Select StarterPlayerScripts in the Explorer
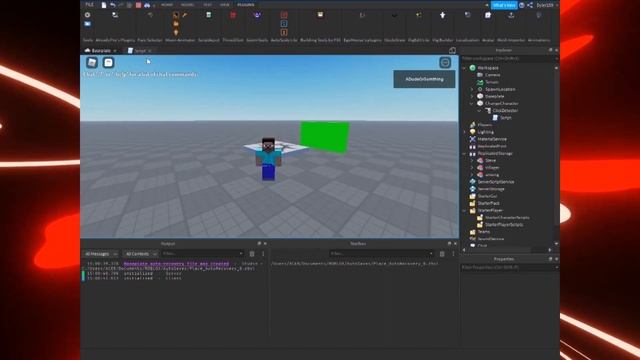Viewport: 640px width, 360px height. pyautogui.click(x=504, y=224)
